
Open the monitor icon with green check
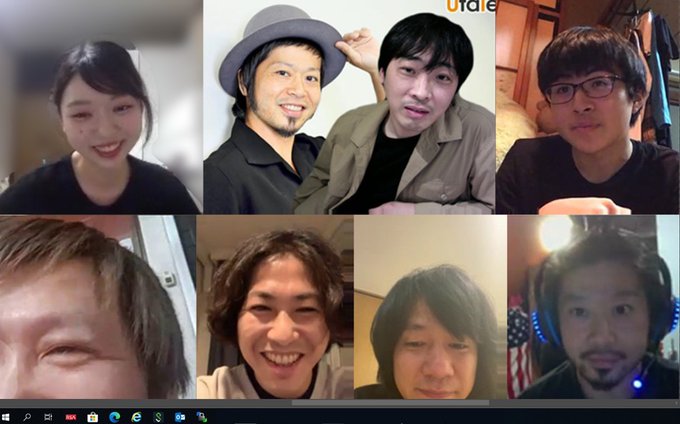click(202, 417)
